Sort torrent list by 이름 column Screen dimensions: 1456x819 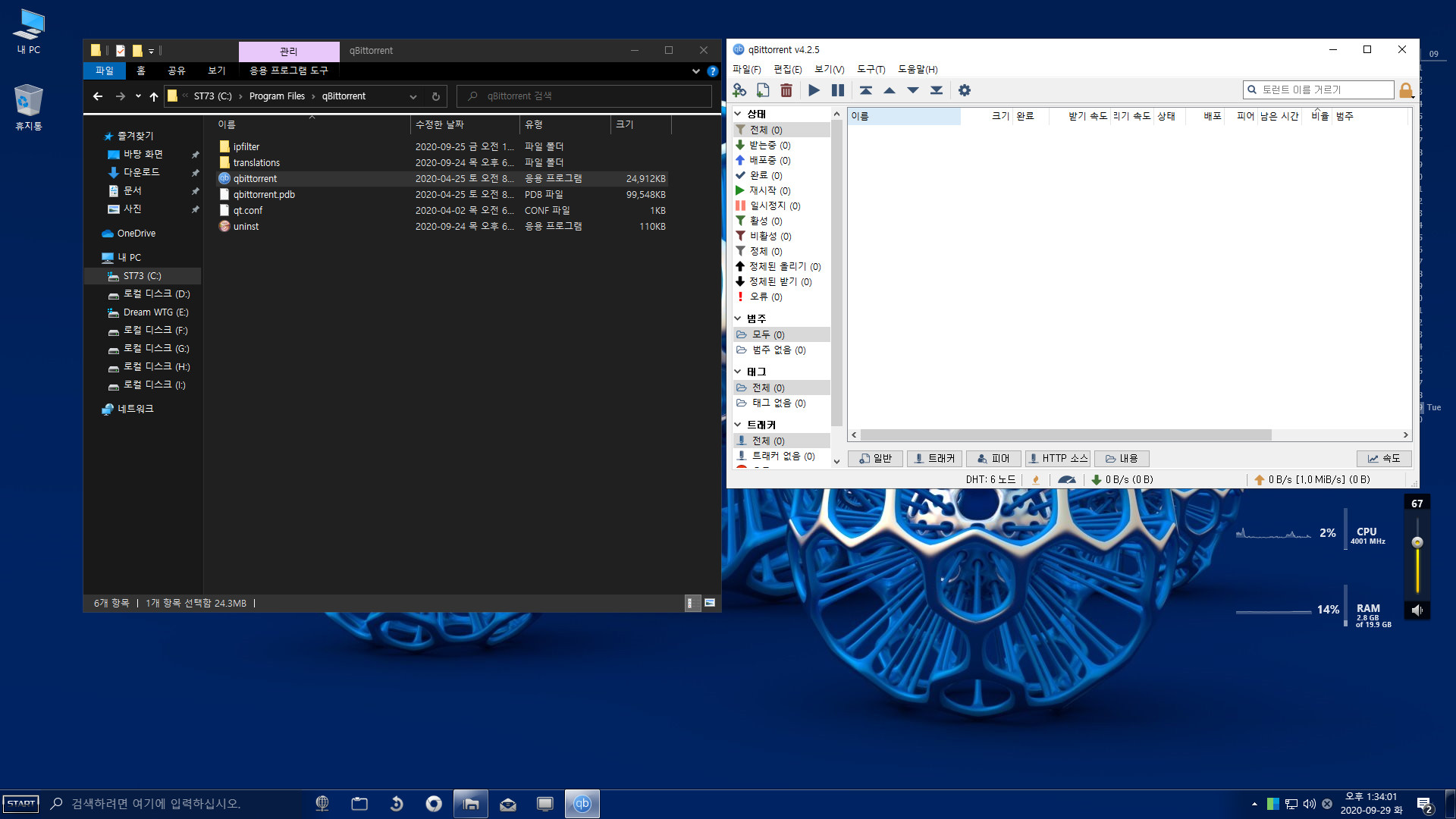[904, 116]
